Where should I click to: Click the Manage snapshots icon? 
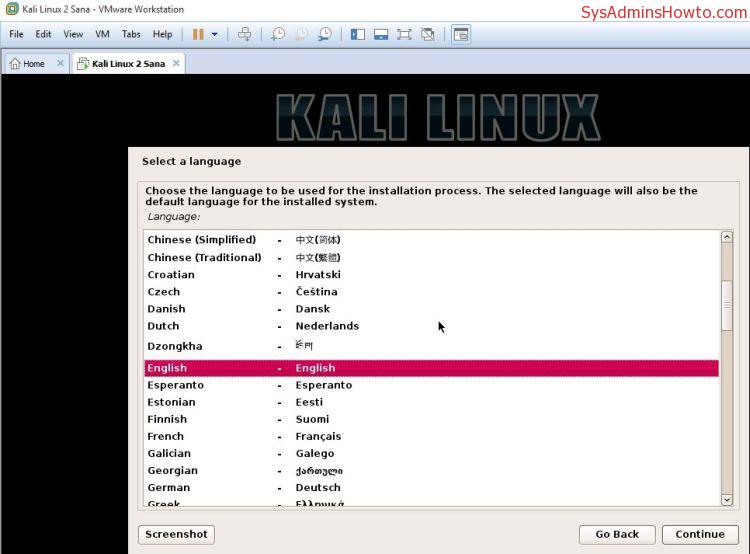coord(325,34)
